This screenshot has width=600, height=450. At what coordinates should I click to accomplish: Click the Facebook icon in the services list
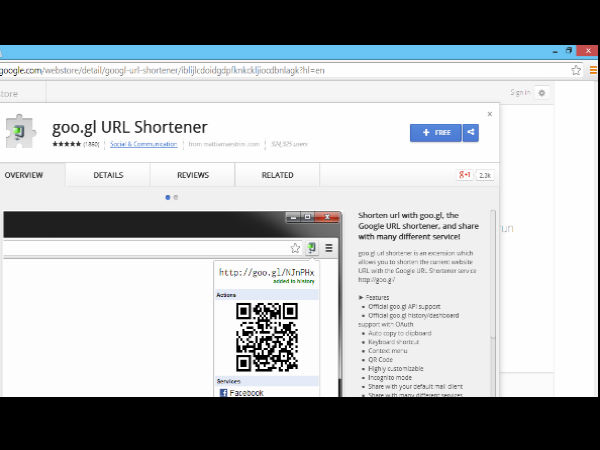click(223, 393)
